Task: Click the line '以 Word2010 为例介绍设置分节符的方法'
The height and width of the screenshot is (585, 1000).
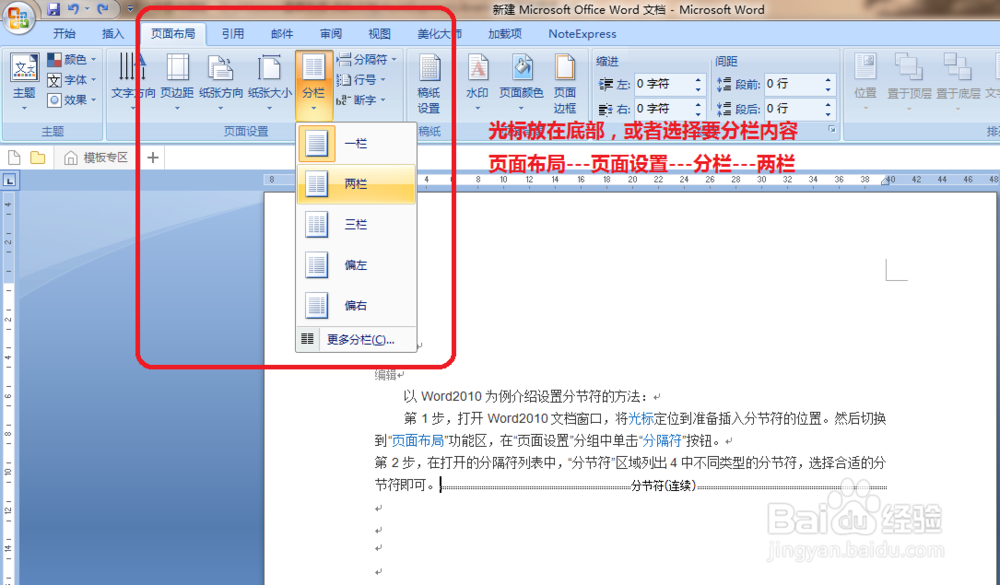Action: point(526,397)
